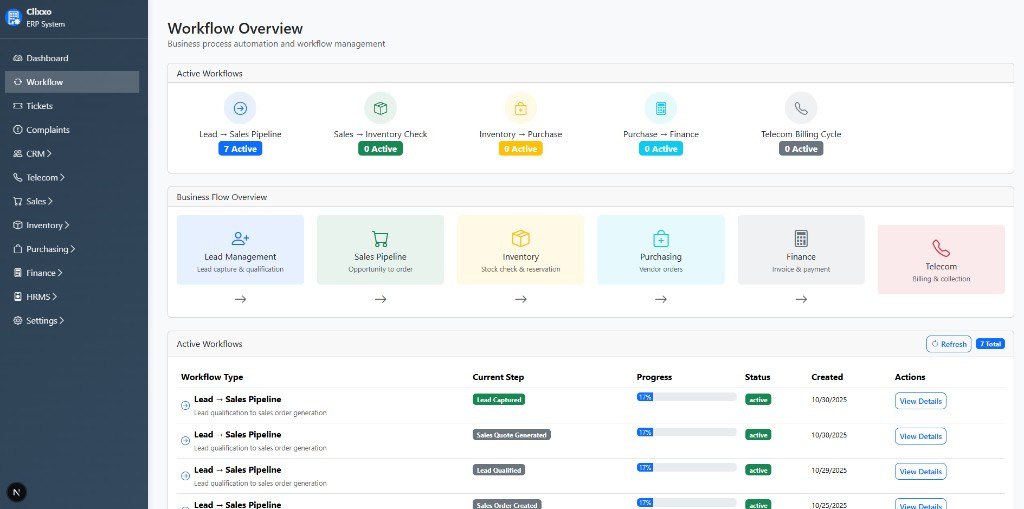Viewport: 1024px width, 509px height.
Task: Click the 7 Total badge
Action: point(990,344)
